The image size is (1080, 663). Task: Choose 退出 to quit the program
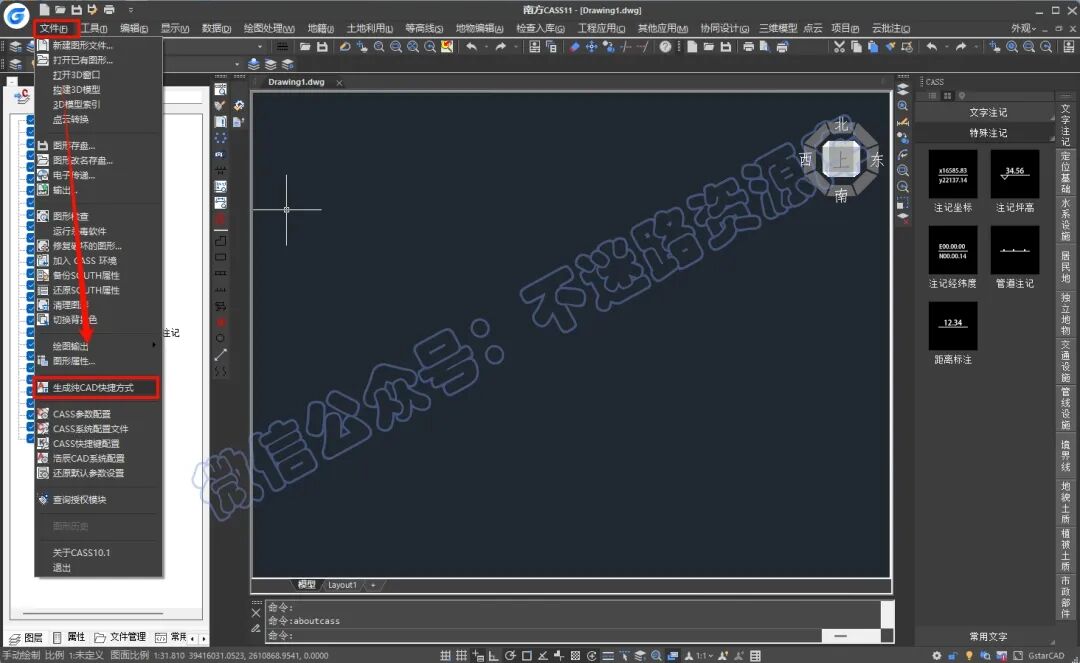pyautogui.click(x=98, y=568)
